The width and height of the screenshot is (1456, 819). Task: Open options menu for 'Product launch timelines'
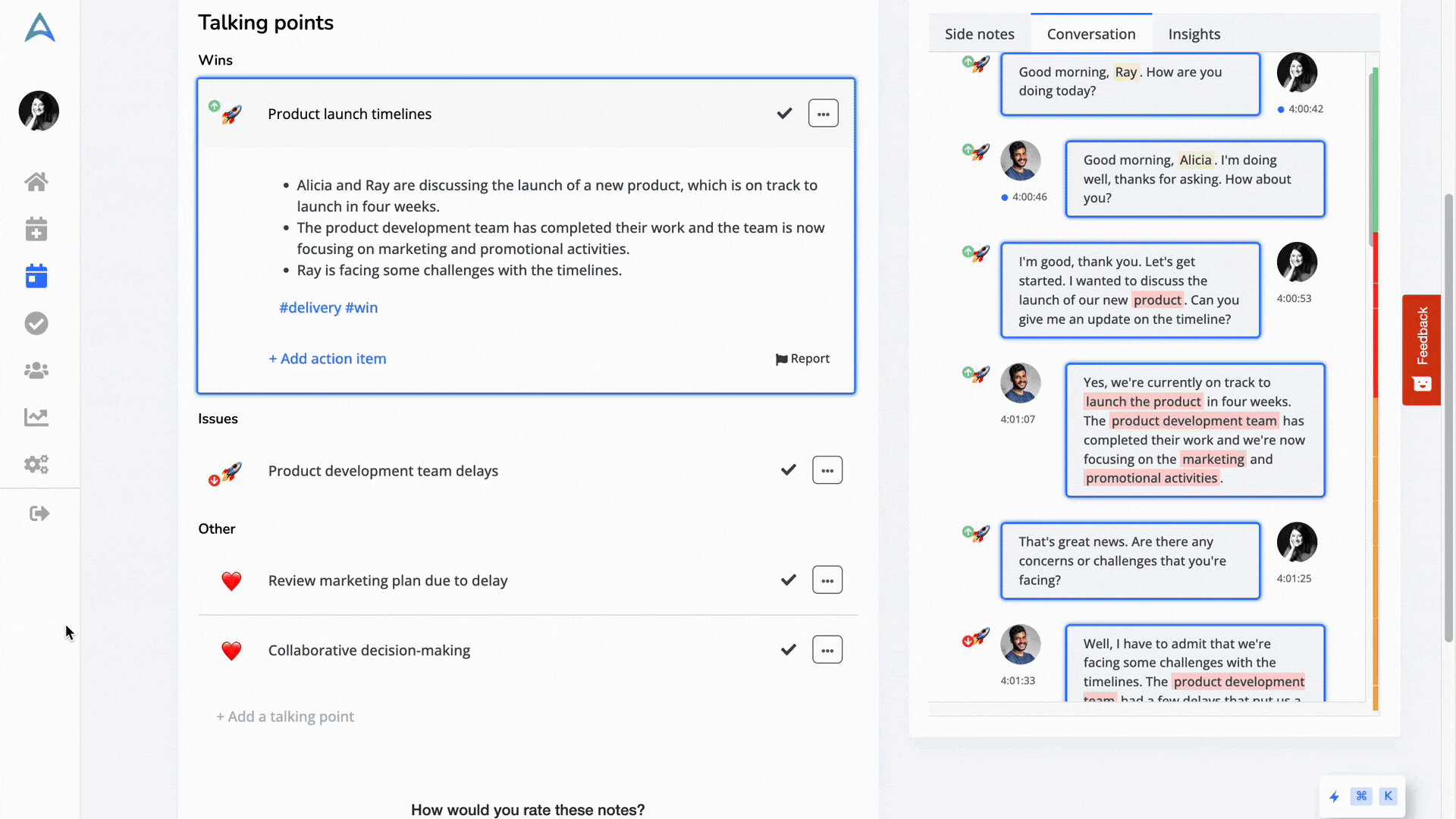click(x=824, y=113)
